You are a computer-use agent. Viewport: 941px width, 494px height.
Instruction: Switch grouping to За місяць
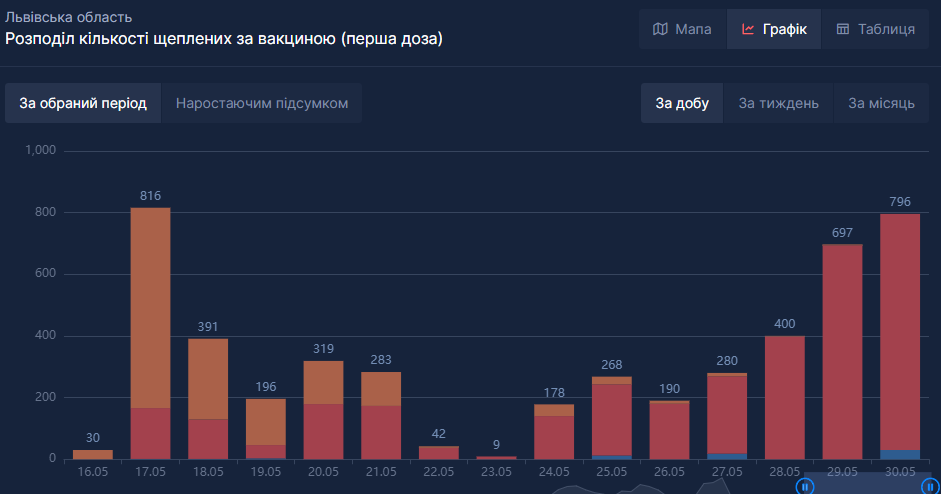tap(881, 103)
